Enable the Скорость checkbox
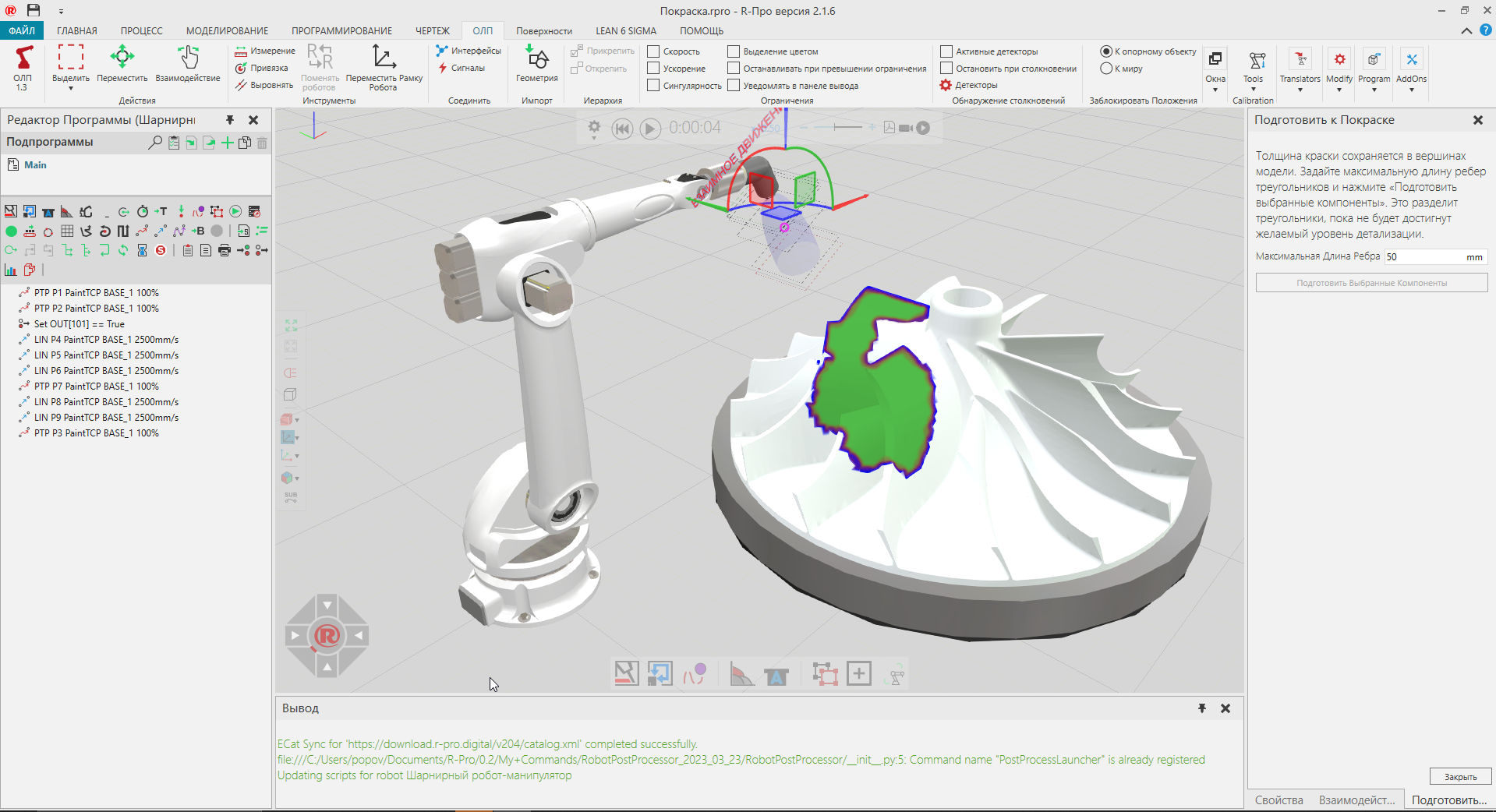1496x812 pixels. coord(653,51)
